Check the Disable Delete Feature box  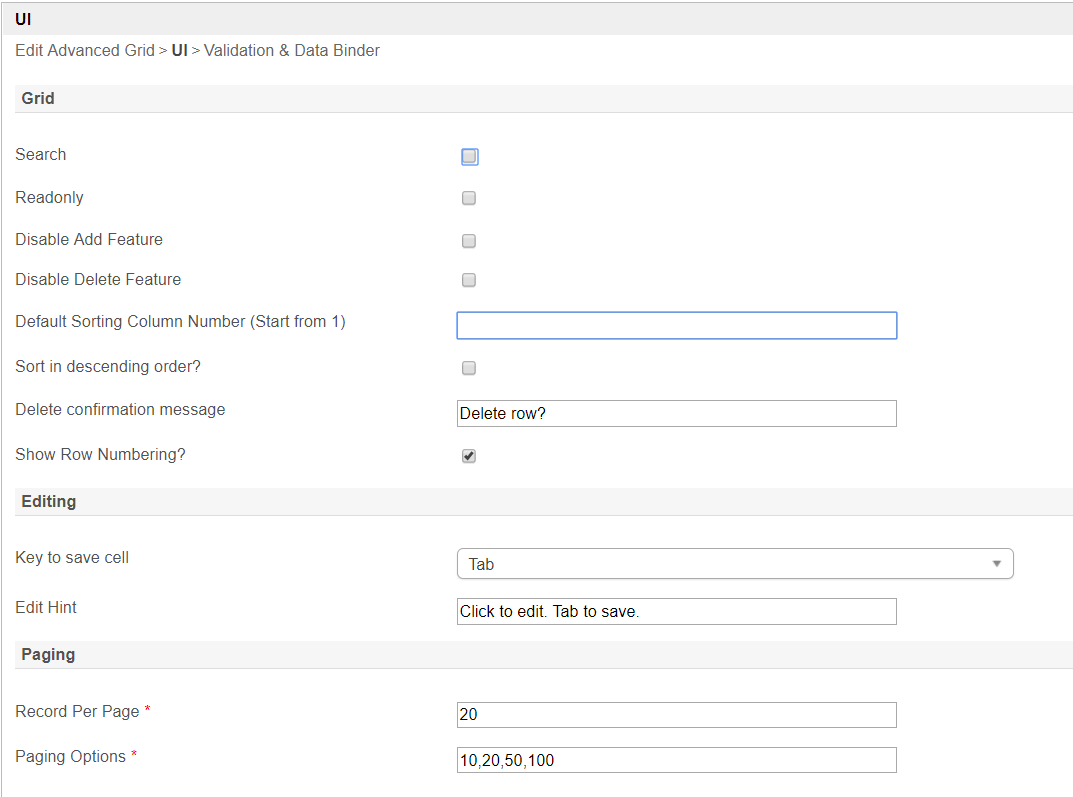coord(469,280)
